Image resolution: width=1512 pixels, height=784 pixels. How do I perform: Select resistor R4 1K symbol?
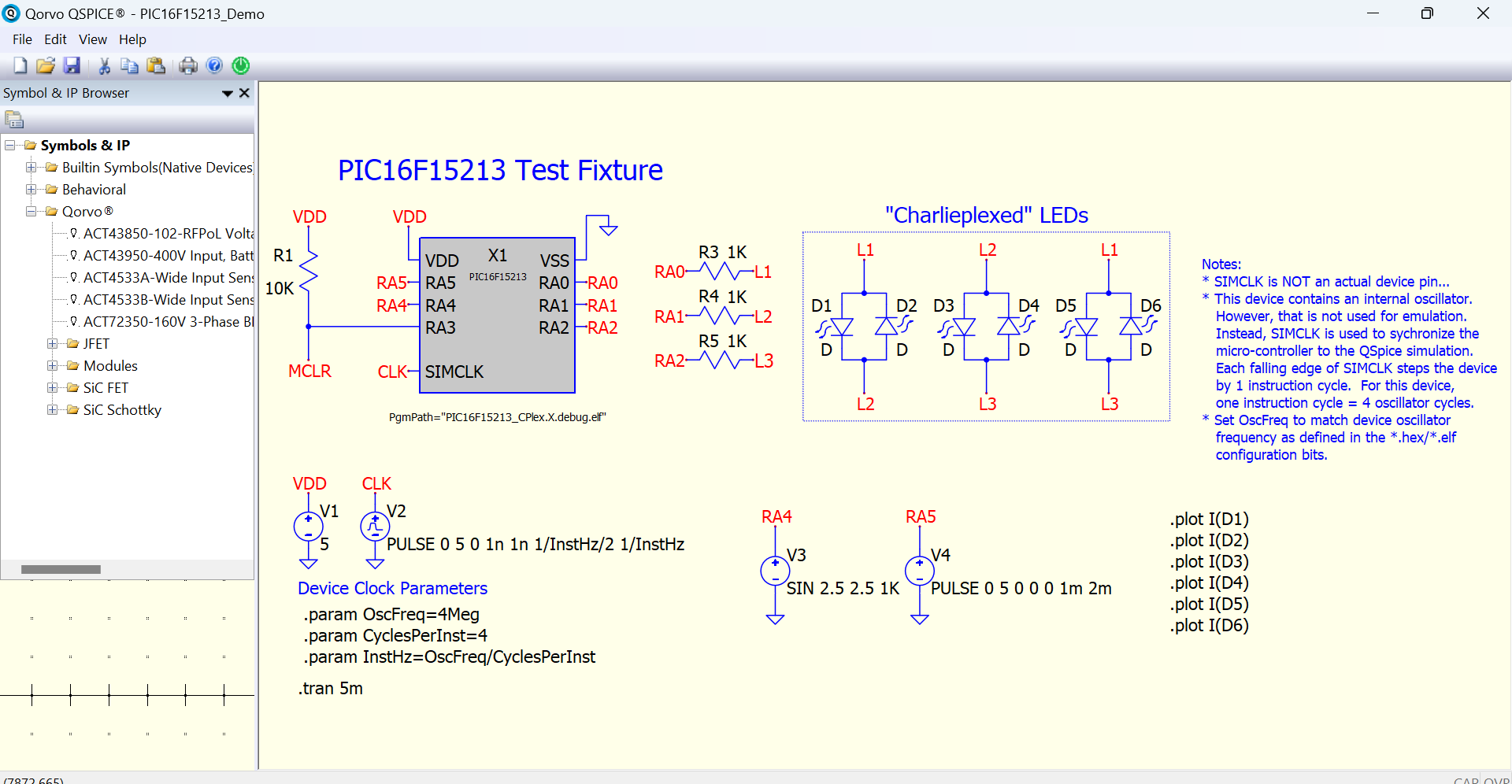point(721,316)
